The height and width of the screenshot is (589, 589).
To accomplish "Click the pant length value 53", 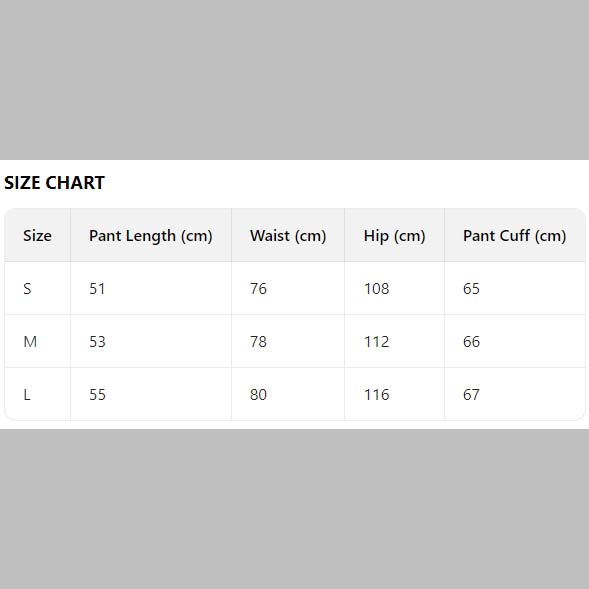I will coord(97,341).
